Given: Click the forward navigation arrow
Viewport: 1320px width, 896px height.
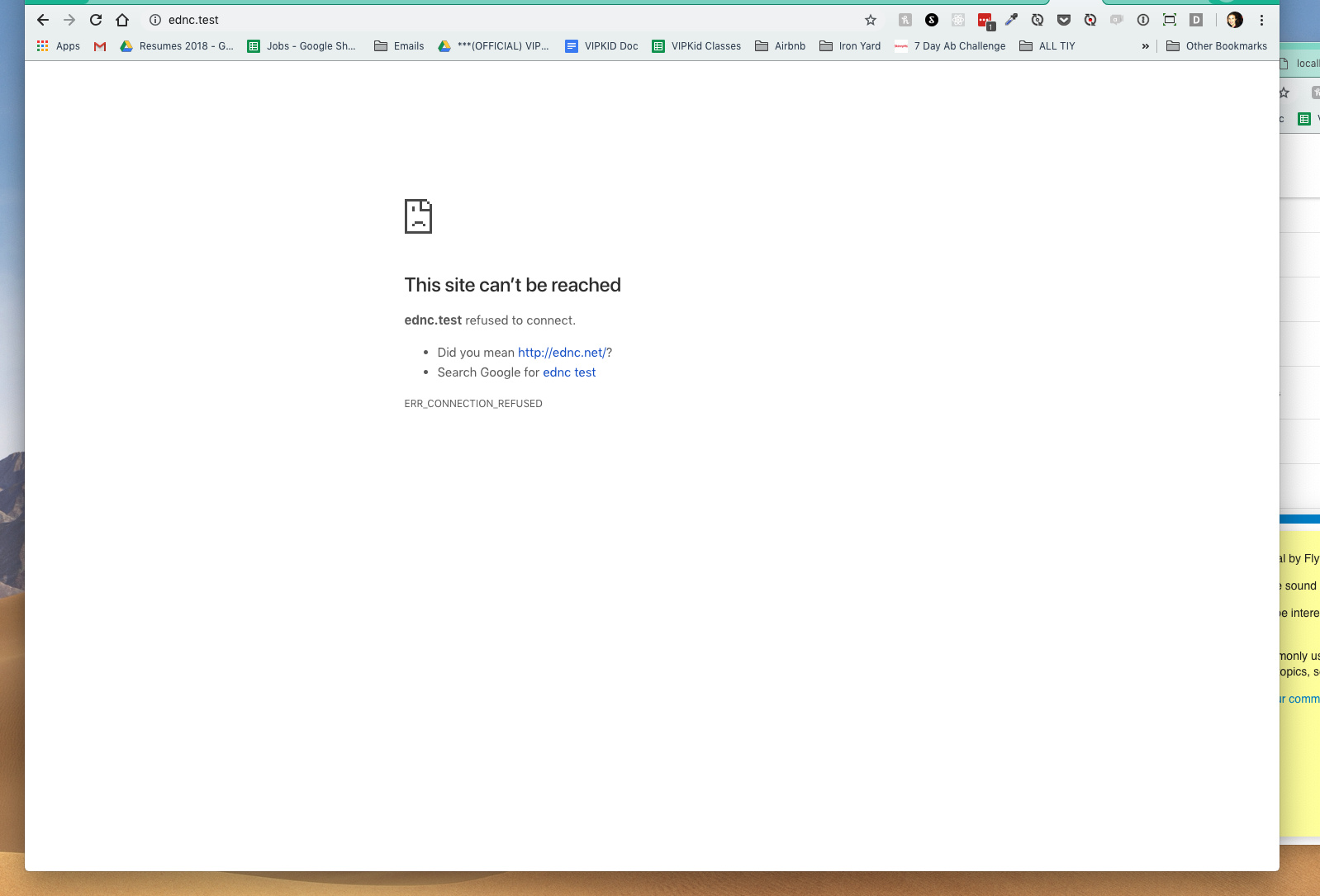Looking at the screenshot, I should pos(69,20).
